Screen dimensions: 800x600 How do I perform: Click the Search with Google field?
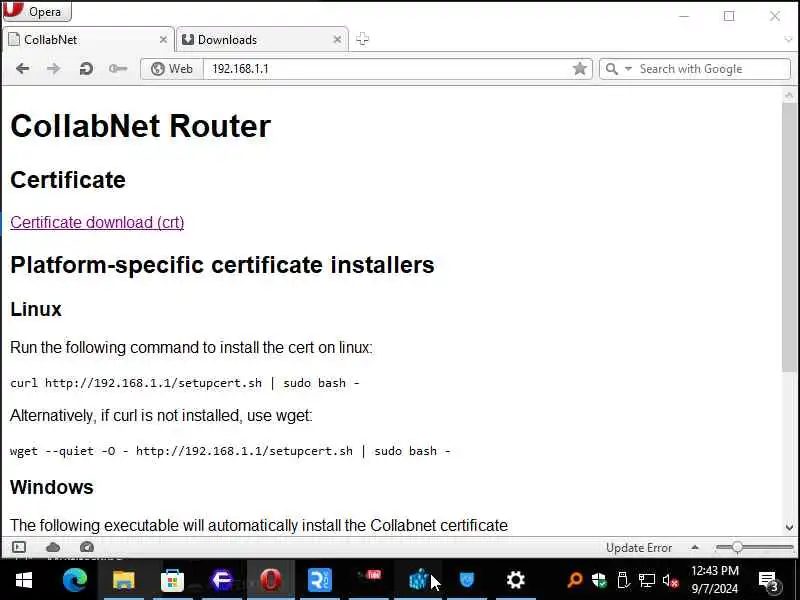coord(713,69)
